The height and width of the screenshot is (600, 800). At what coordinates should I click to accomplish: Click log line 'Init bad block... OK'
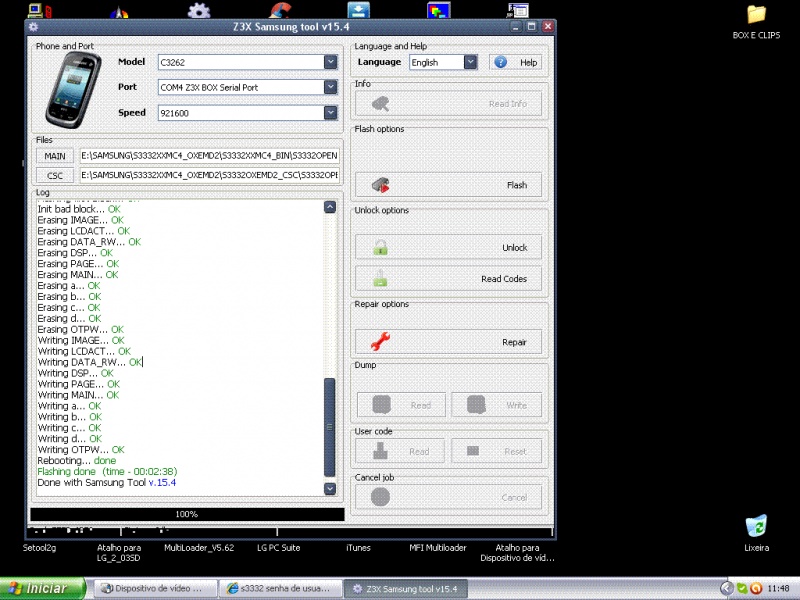pyautogui.click(x=79, y=209)
